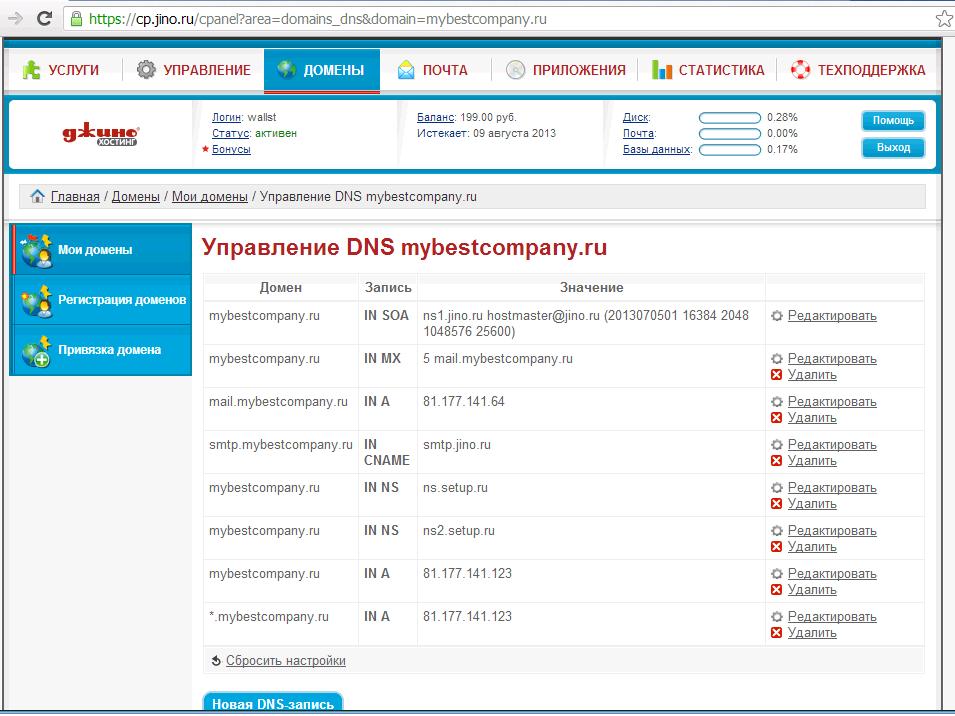
Task: Switch to the Почта tab
Action: pyautogui.click(x=433, y=70)
